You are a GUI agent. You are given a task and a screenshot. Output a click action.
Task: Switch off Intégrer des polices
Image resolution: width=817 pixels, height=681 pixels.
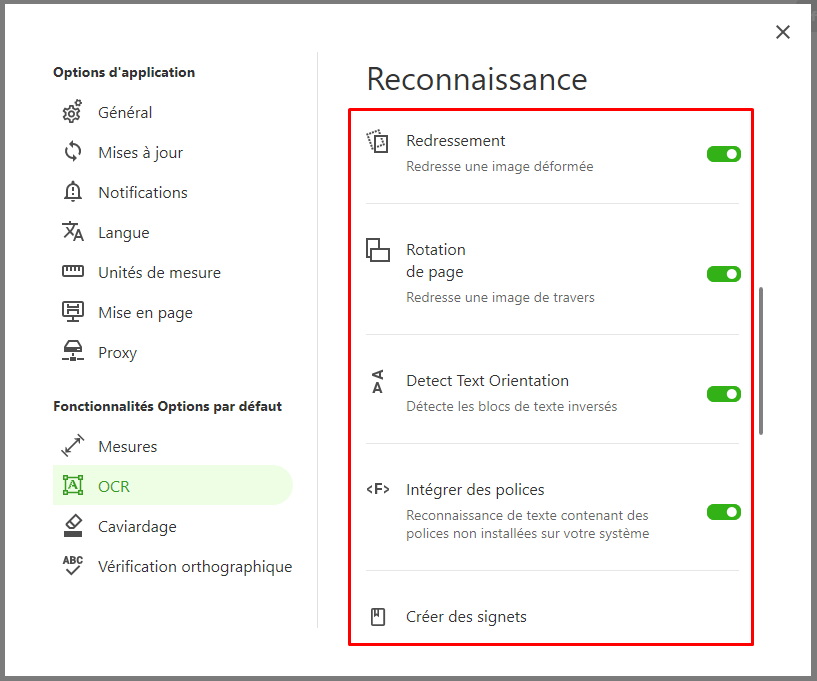724,512
